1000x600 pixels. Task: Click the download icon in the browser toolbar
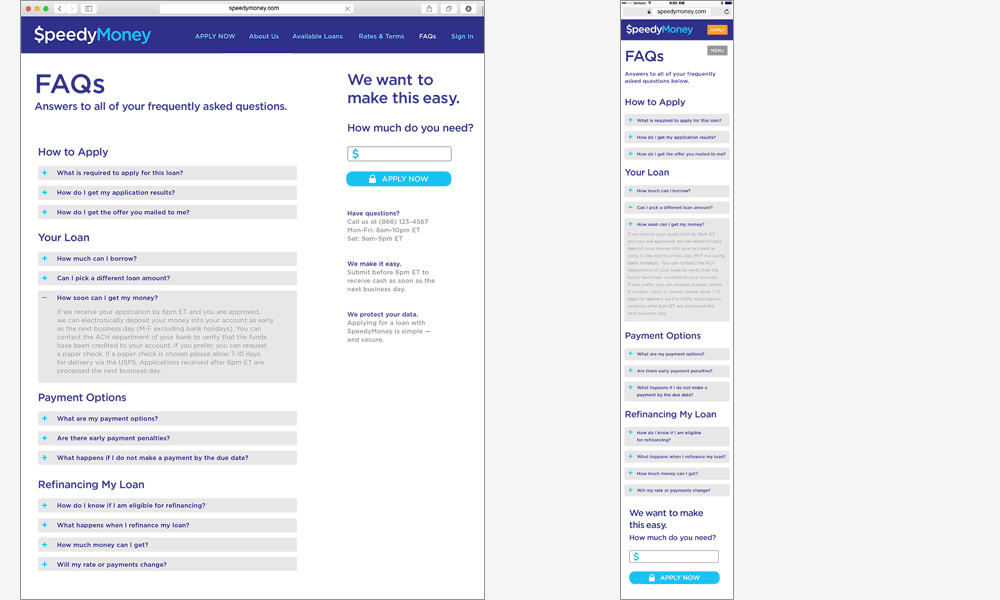468,8
